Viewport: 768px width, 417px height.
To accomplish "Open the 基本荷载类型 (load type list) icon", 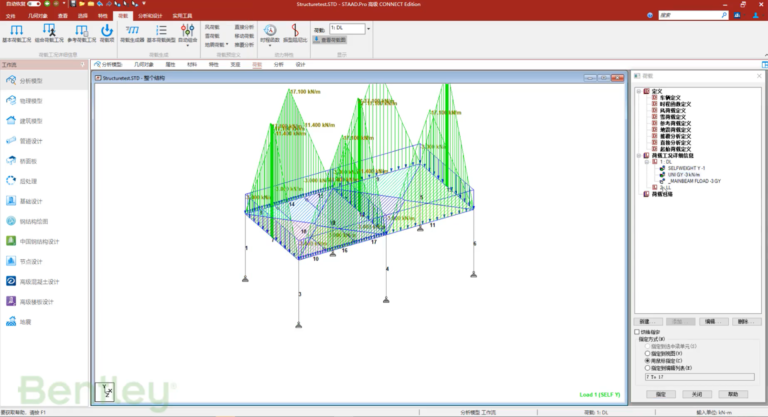I will pyautogui.click(x=161, y=33).
